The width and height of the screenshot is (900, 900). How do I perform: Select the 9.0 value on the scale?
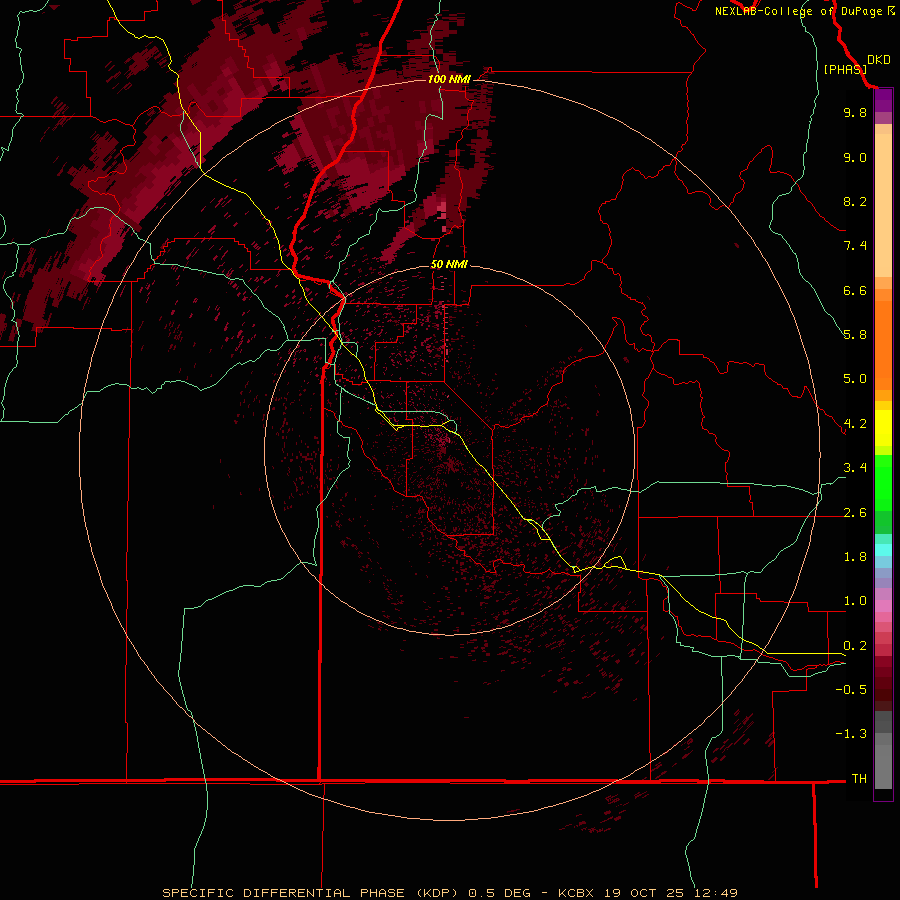855,157
